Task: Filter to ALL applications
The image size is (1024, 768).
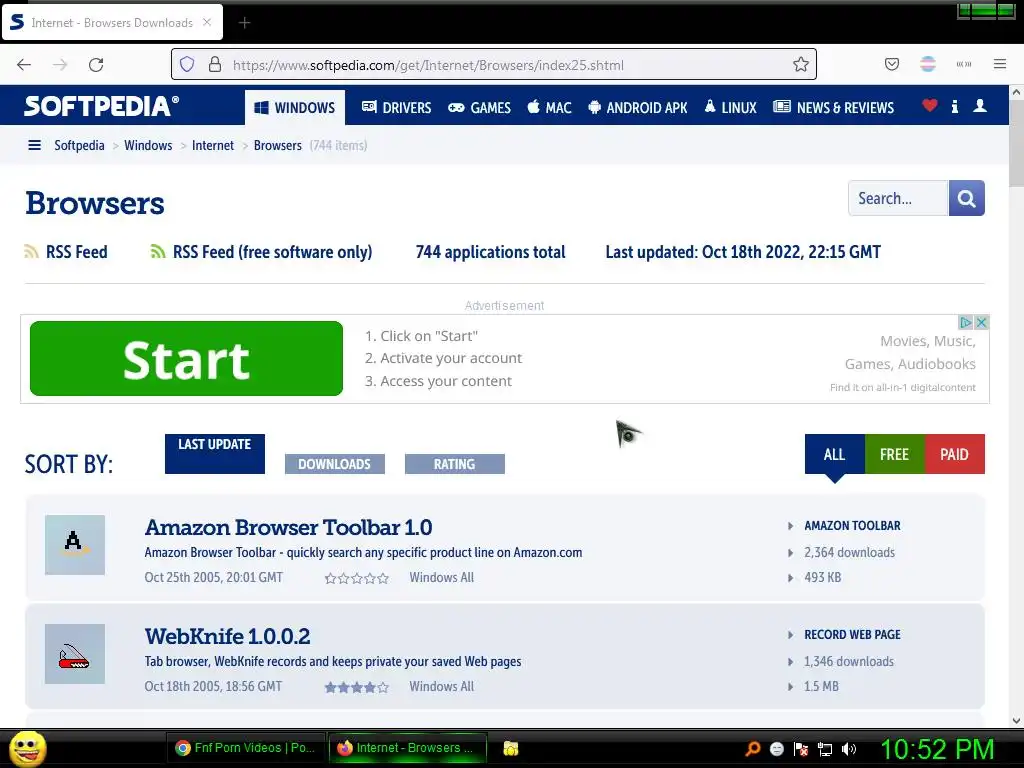Action: pyautogui.click(x=835, y=455)
